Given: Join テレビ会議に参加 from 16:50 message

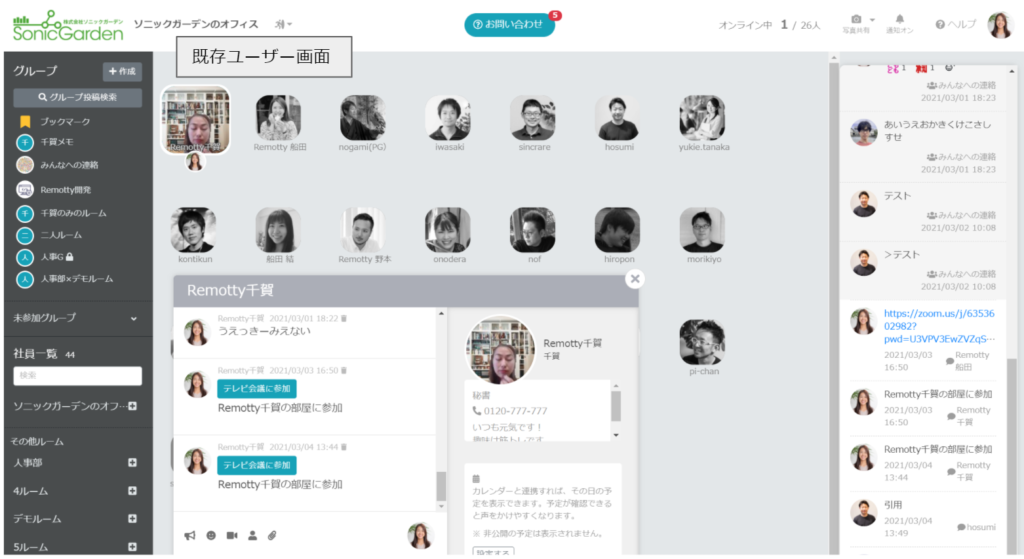Looking at the screenshot, I should (x=257, y=389).
